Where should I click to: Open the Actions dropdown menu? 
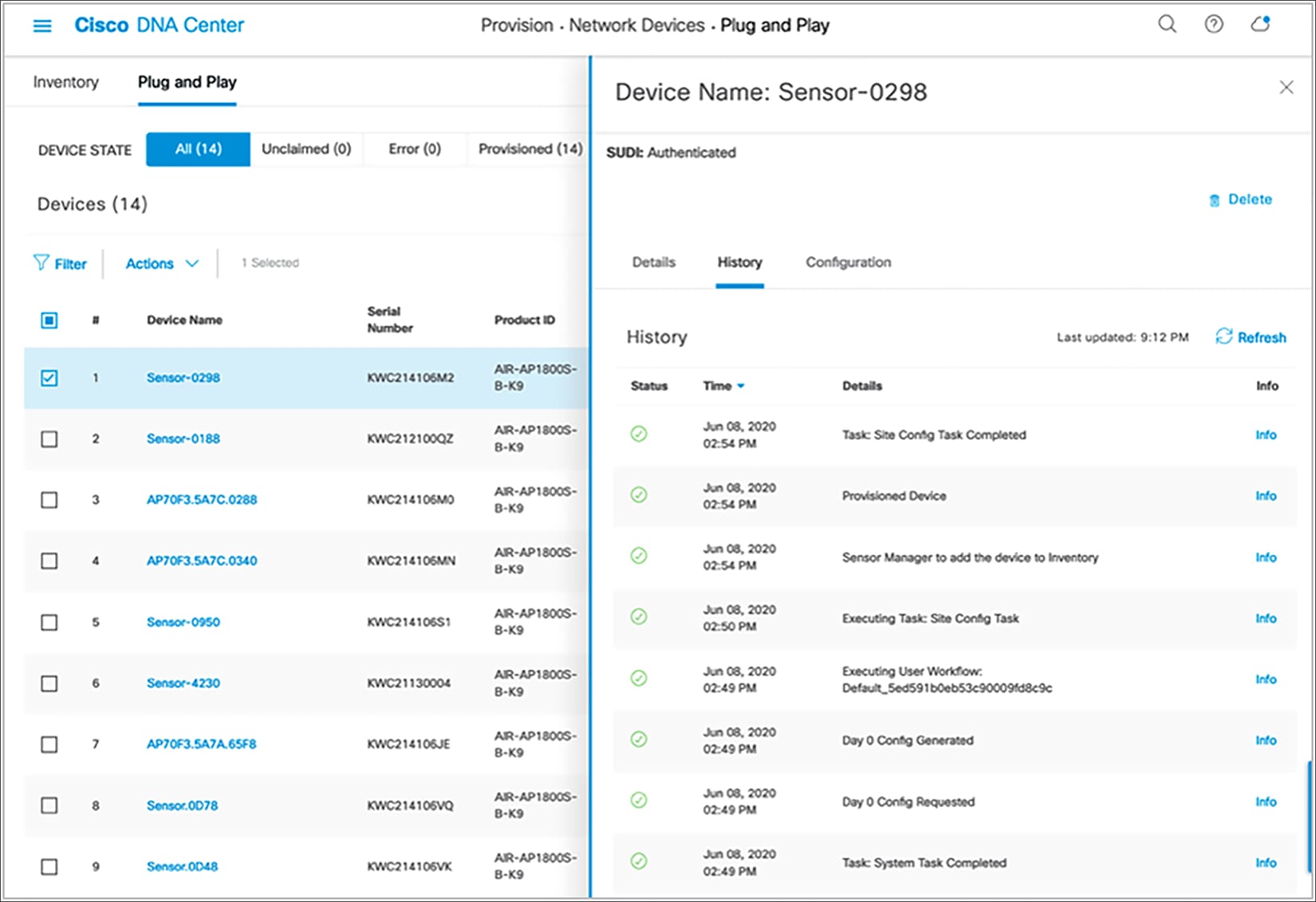162,264
